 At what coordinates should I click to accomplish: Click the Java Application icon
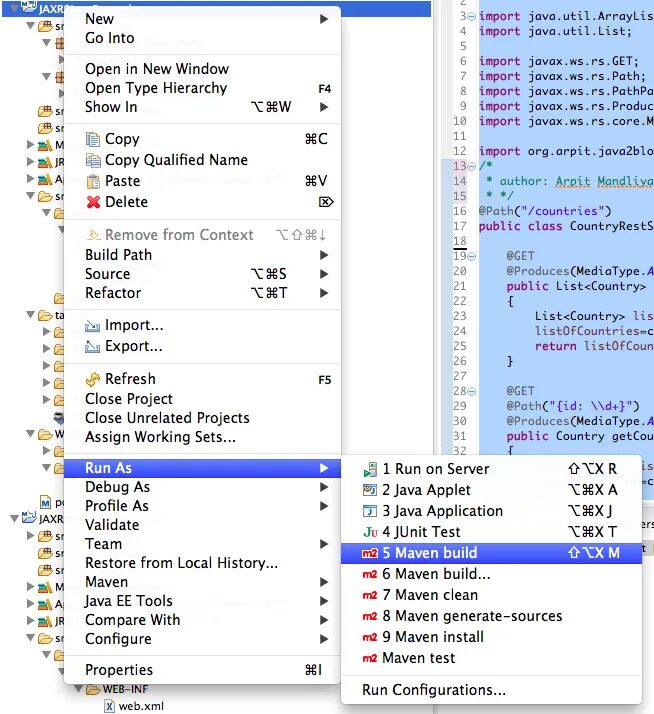(x=370, y=511)
